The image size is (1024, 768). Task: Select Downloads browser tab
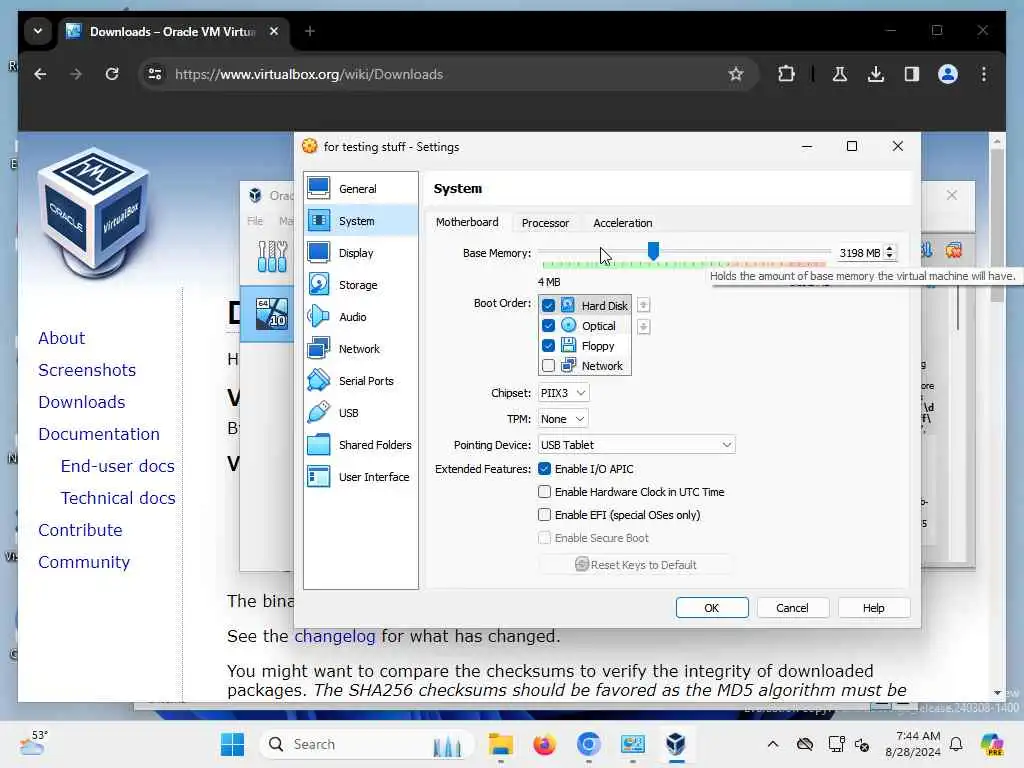(x=172, y=31)
